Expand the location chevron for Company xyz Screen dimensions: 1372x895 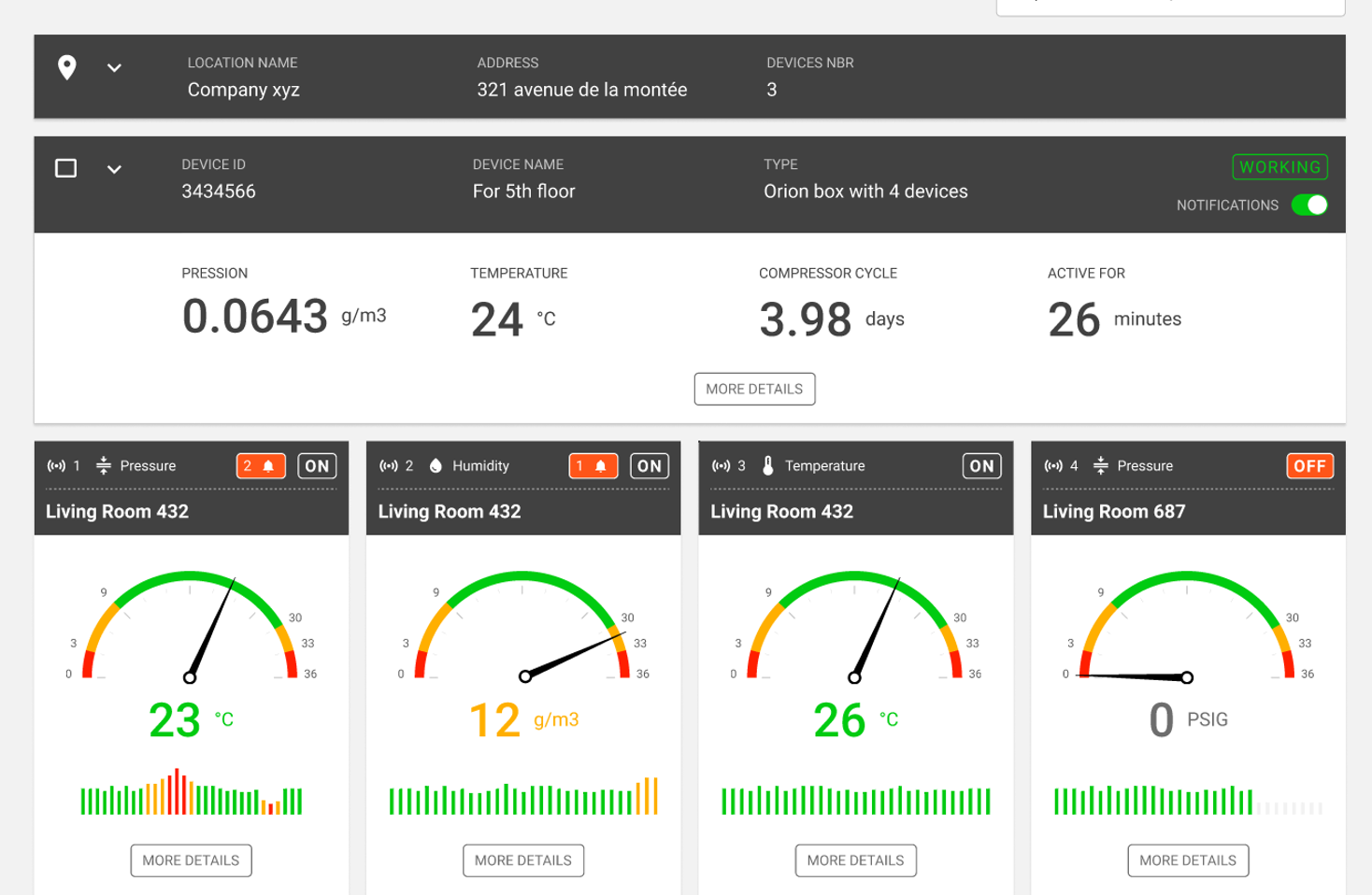pos(114,68)
